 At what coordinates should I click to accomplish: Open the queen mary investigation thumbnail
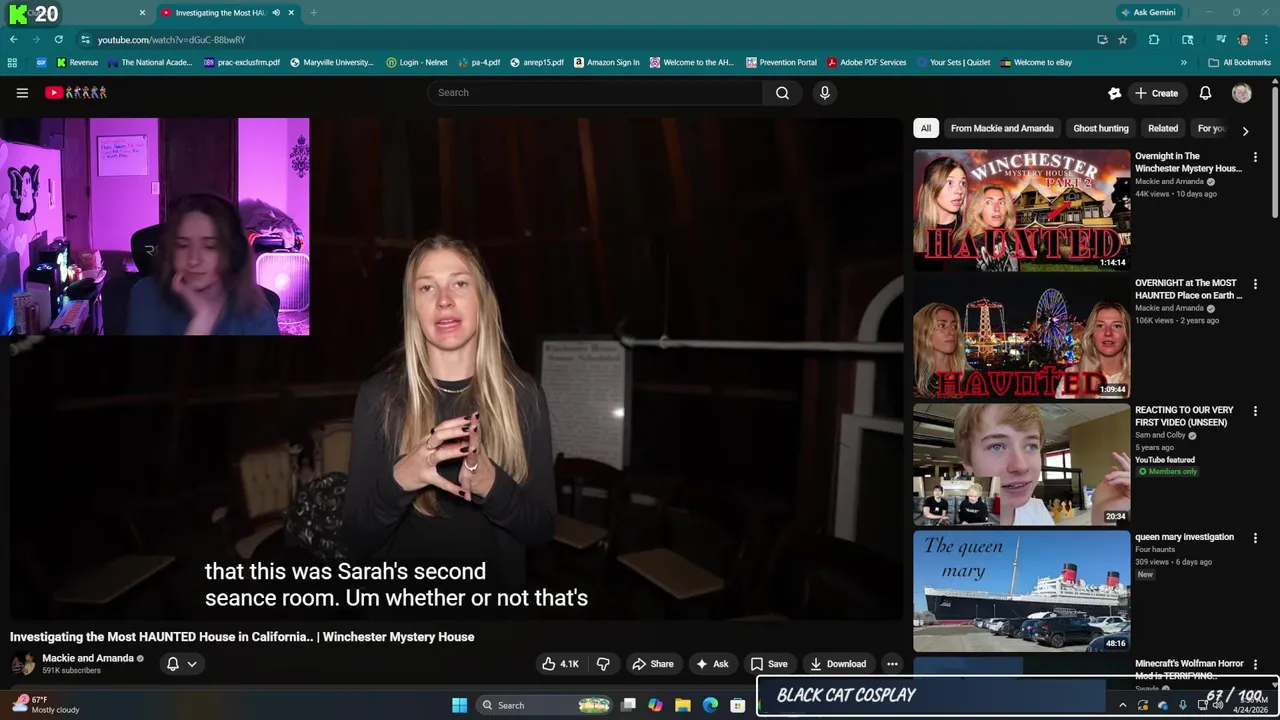1021,591
